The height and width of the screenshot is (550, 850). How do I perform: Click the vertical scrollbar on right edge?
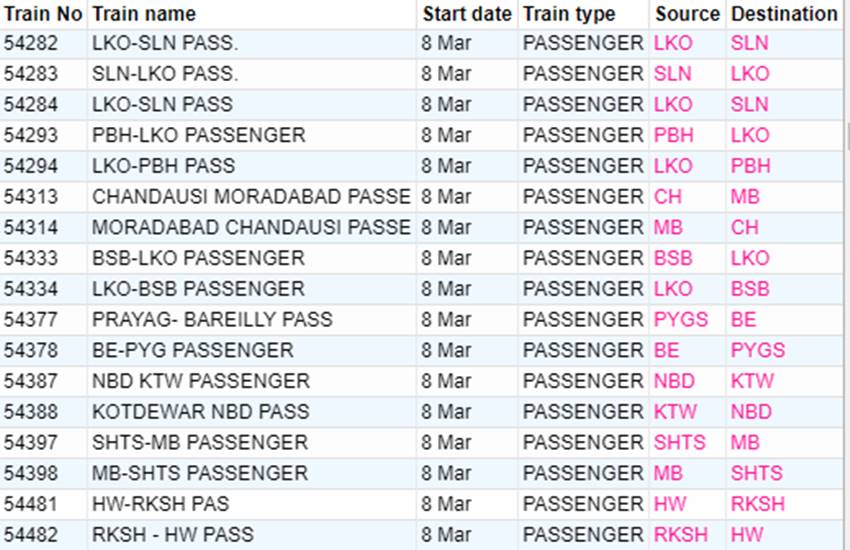(847, 135)
